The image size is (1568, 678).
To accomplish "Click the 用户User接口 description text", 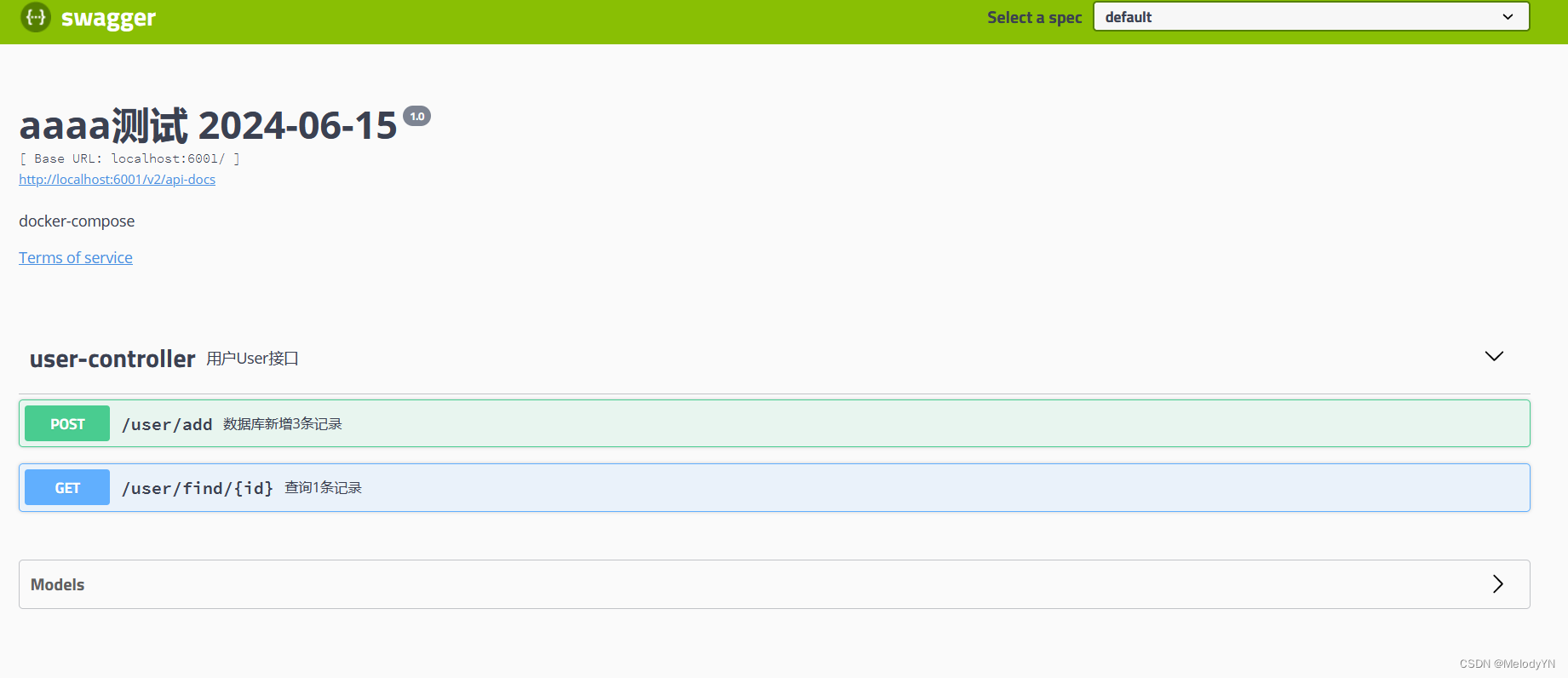I will coord(252,359).
